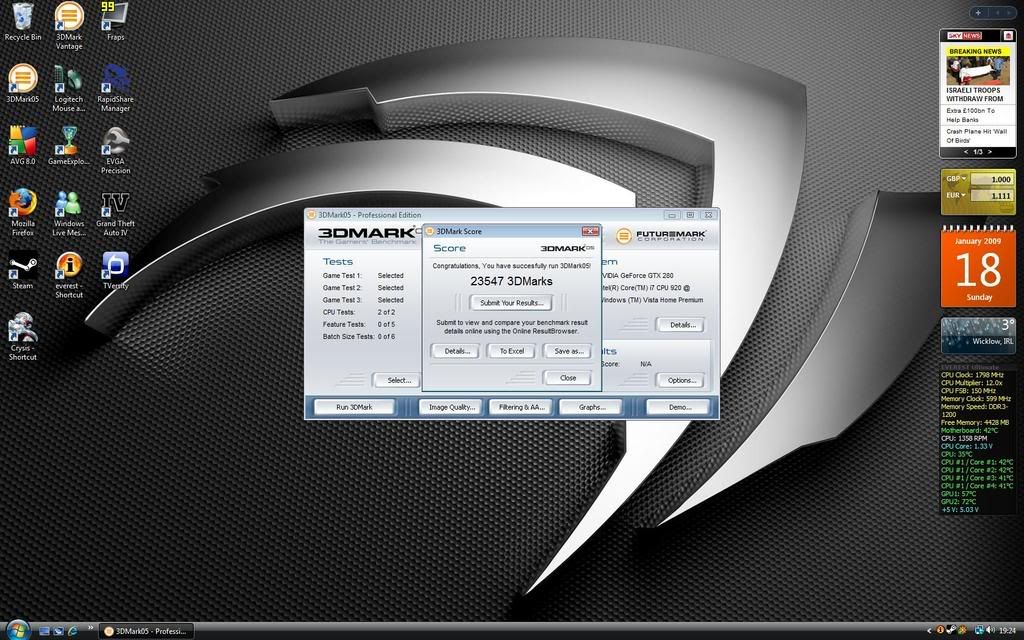
Task: Click the Steam icon in system tray
Action: (952, 630)
